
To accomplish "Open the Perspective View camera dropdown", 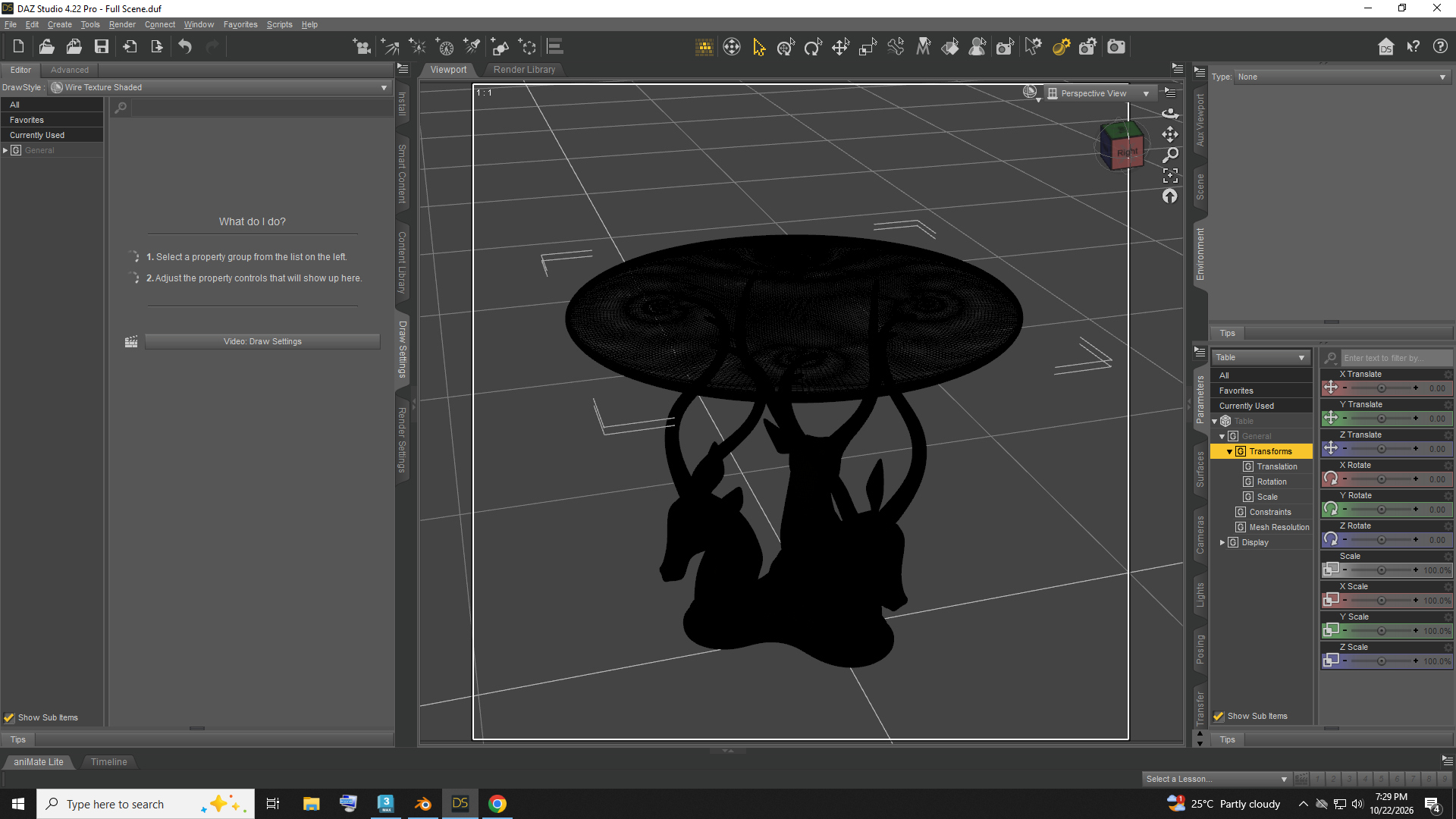I will pyautogui.click(x=1099, y=93).
